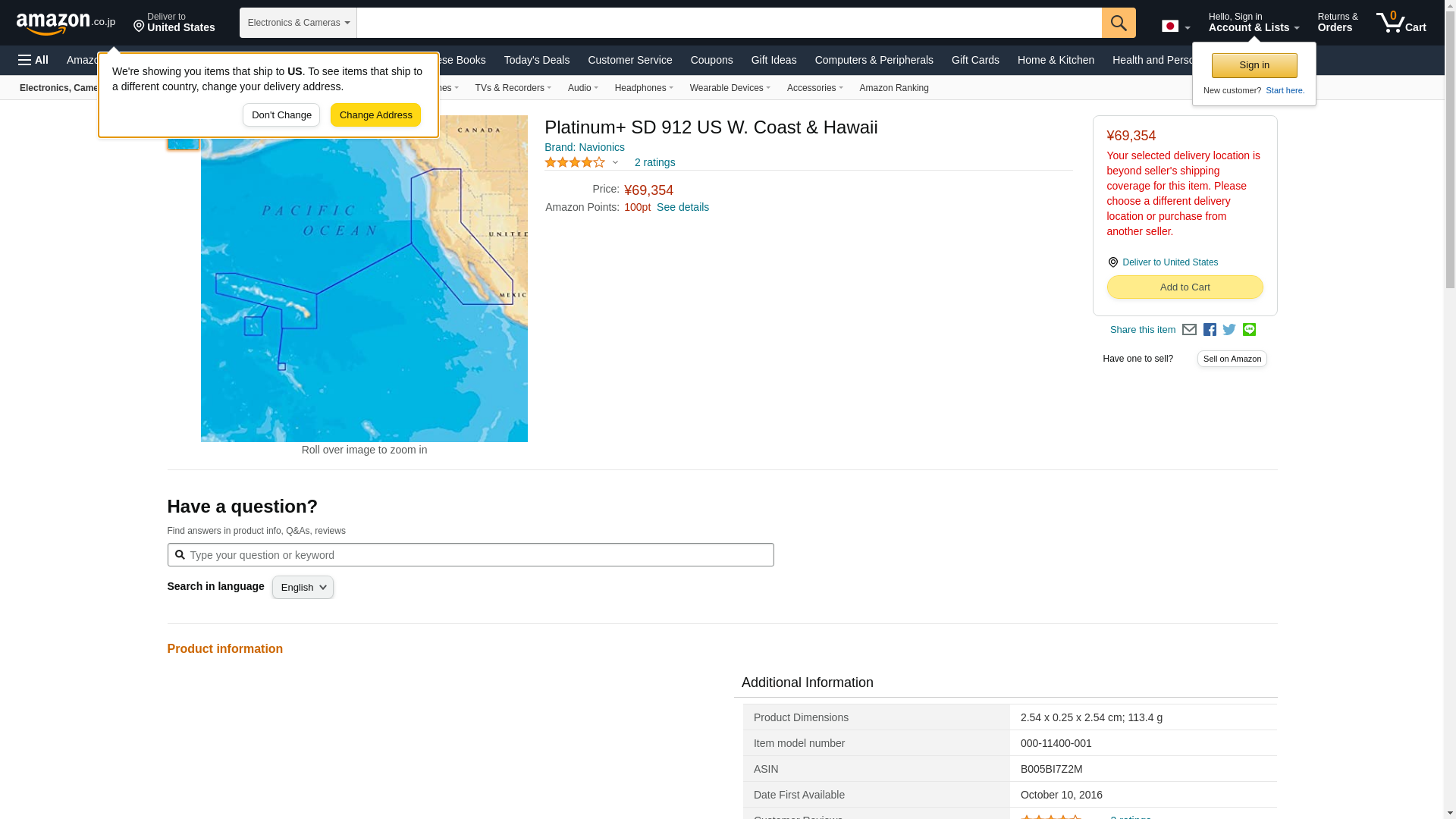The height and width of the screenshot is (819, 1456).
Task: Click the search magnifier button
Action: click(1119, 23)
